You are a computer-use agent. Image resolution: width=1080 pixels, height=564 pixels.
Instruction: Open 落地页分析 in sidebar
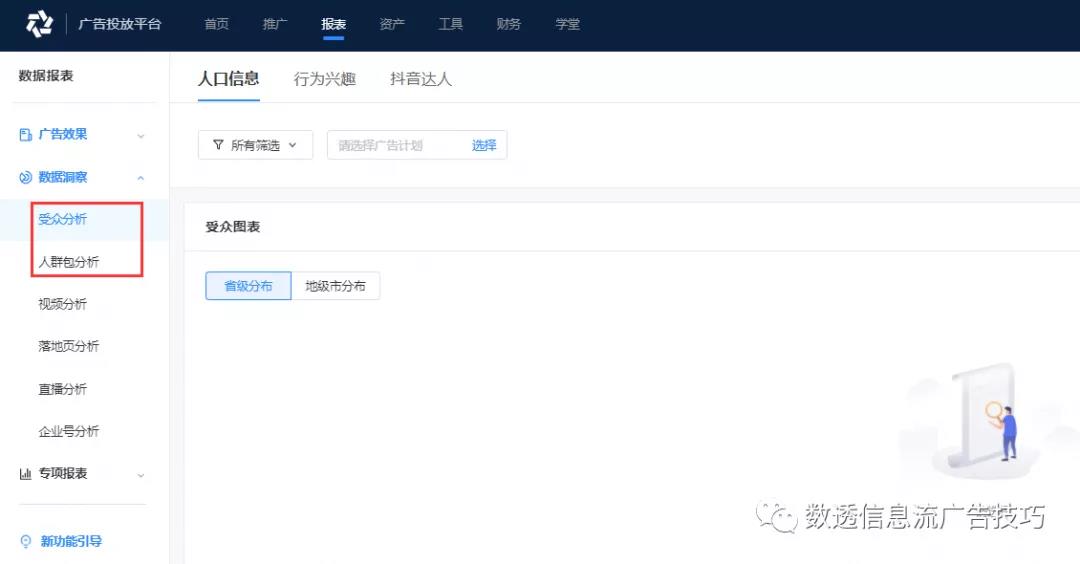[x=69, y=346]
